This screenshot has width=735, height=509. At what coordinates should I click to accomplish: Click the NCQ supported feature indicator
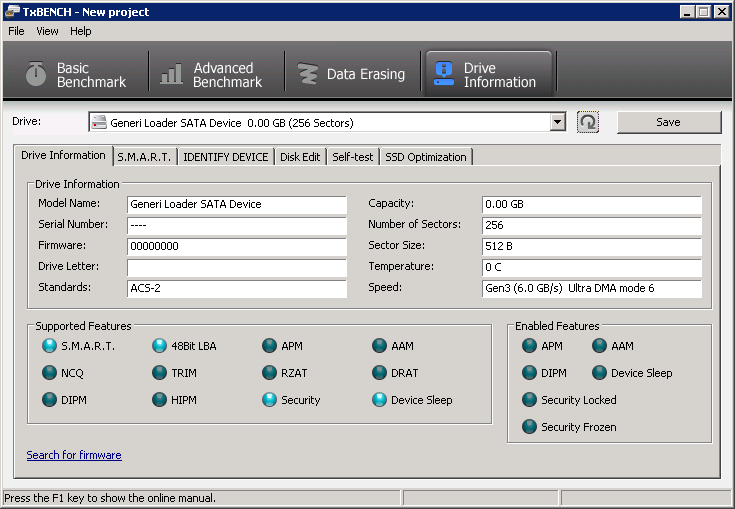[49, 373]
